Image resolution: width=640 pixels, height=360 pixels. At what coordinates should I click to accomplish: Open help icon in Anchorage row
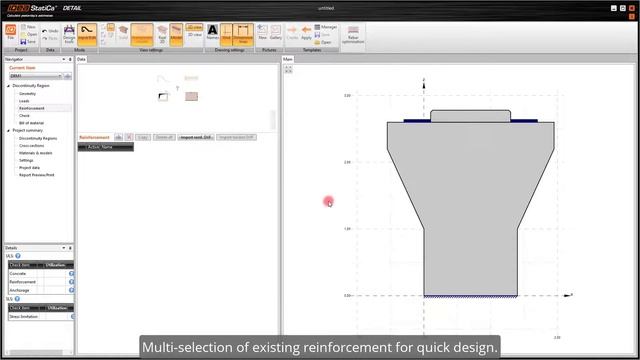71,290
